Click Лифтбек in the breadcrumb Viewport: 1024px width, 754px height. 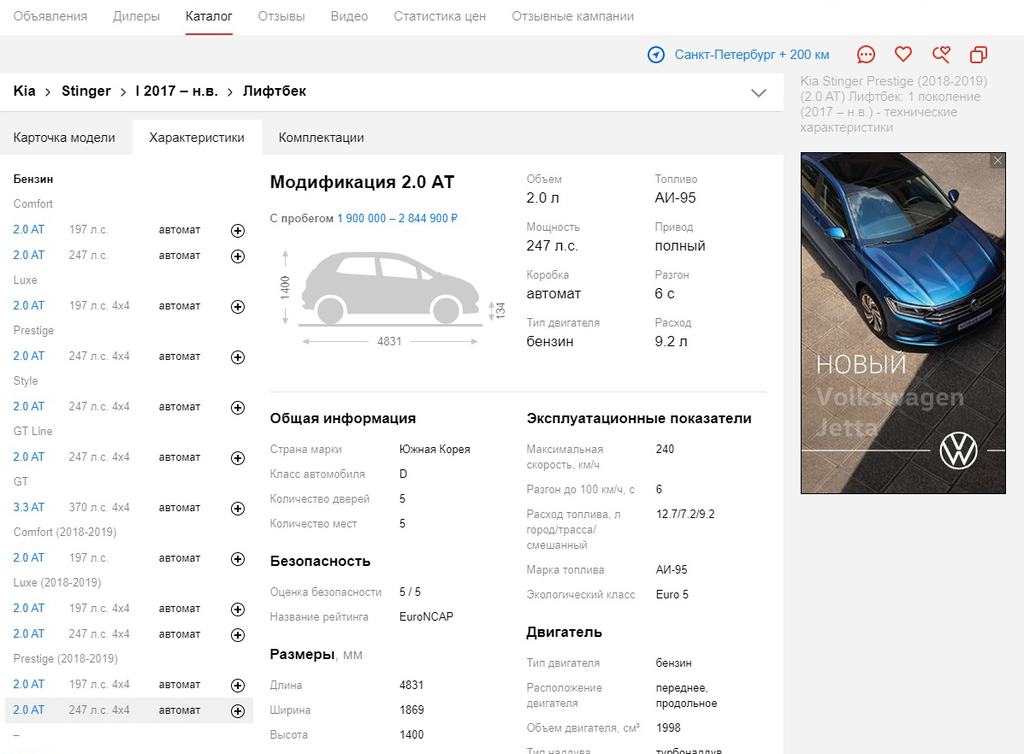click(274, 91)
